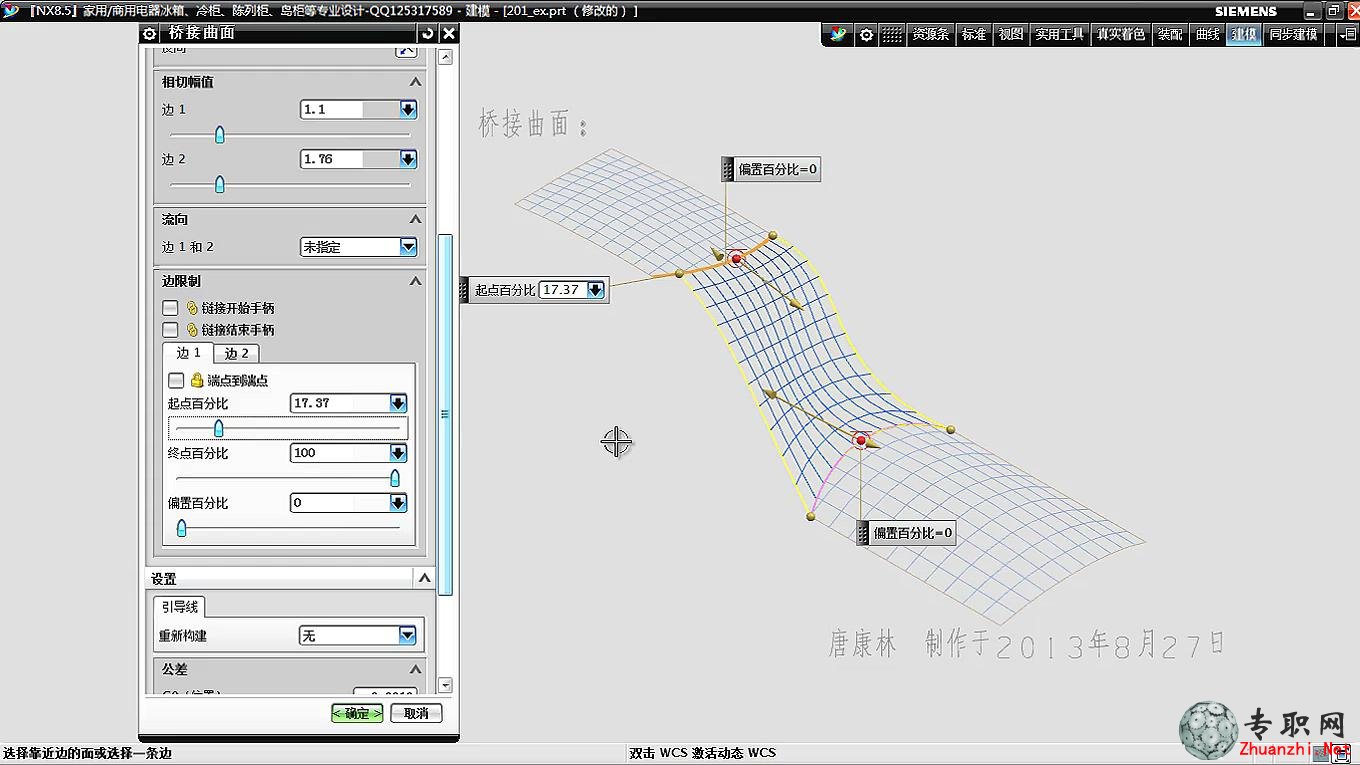Click the link icon beside 链接开始手柄
Viewport: 1360px width, 765px height.
pos(193,308)
